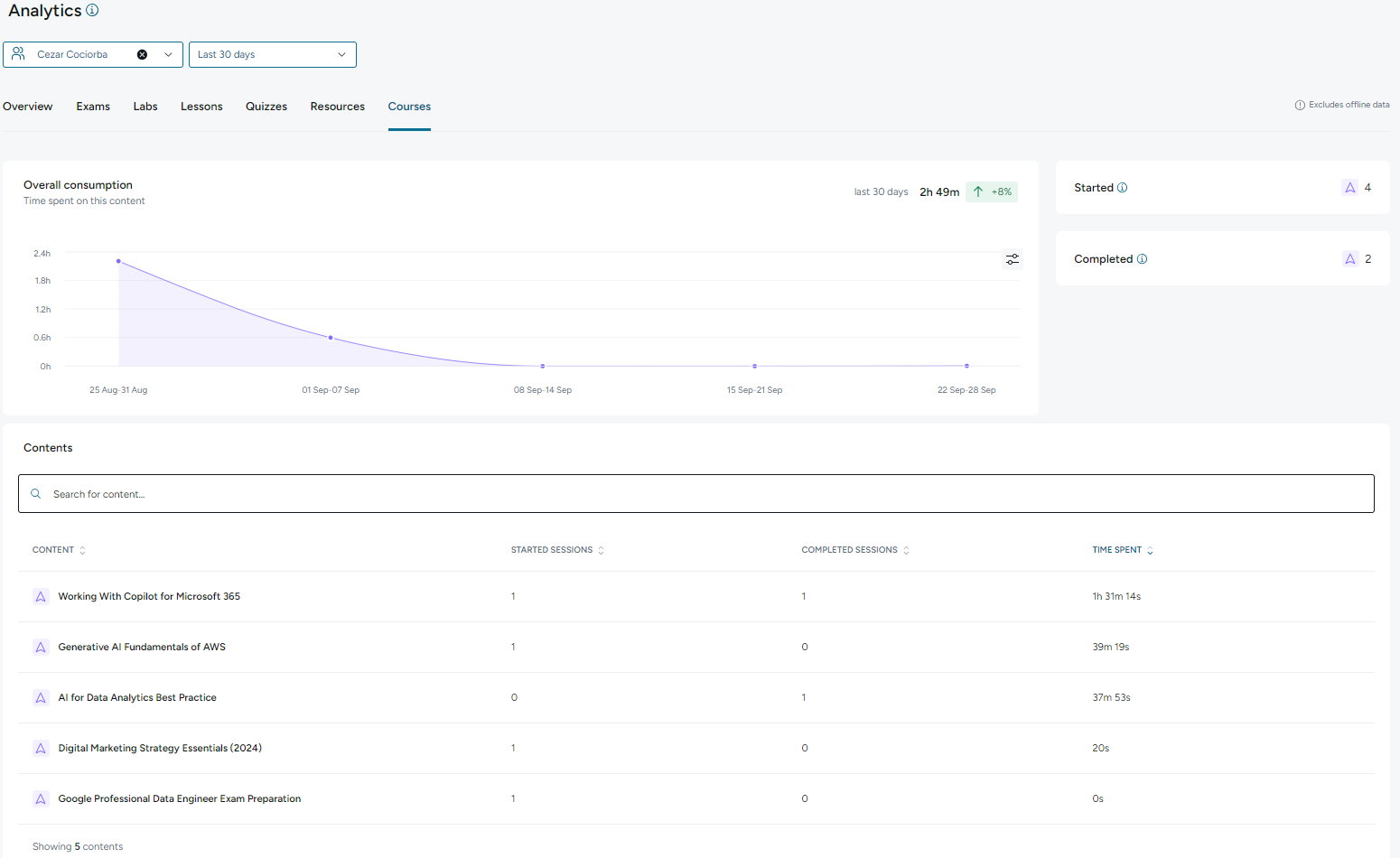The height and width of the screenshot is (858, 1400).
Task: Click course icon for Generative AI Fundamentals row
Action: pos(41,647)
